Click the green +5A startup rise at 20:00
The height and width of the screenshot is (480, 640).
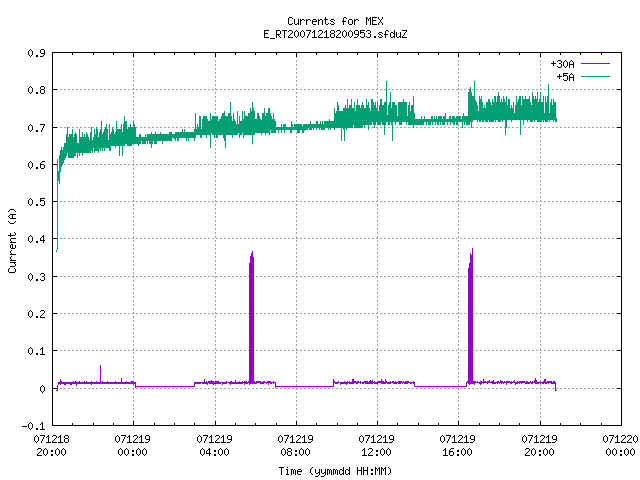point(58,204)
